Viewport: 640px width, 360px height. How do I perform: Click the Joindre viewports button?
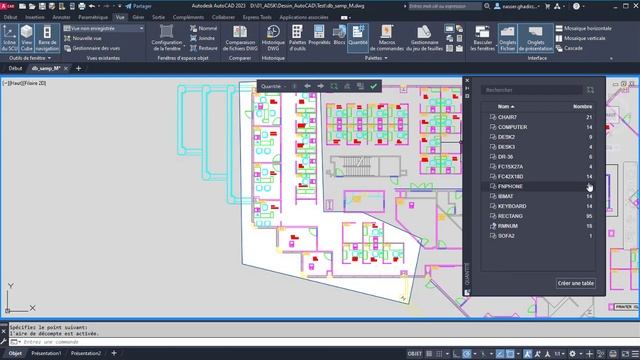click(x=202, y=38)
